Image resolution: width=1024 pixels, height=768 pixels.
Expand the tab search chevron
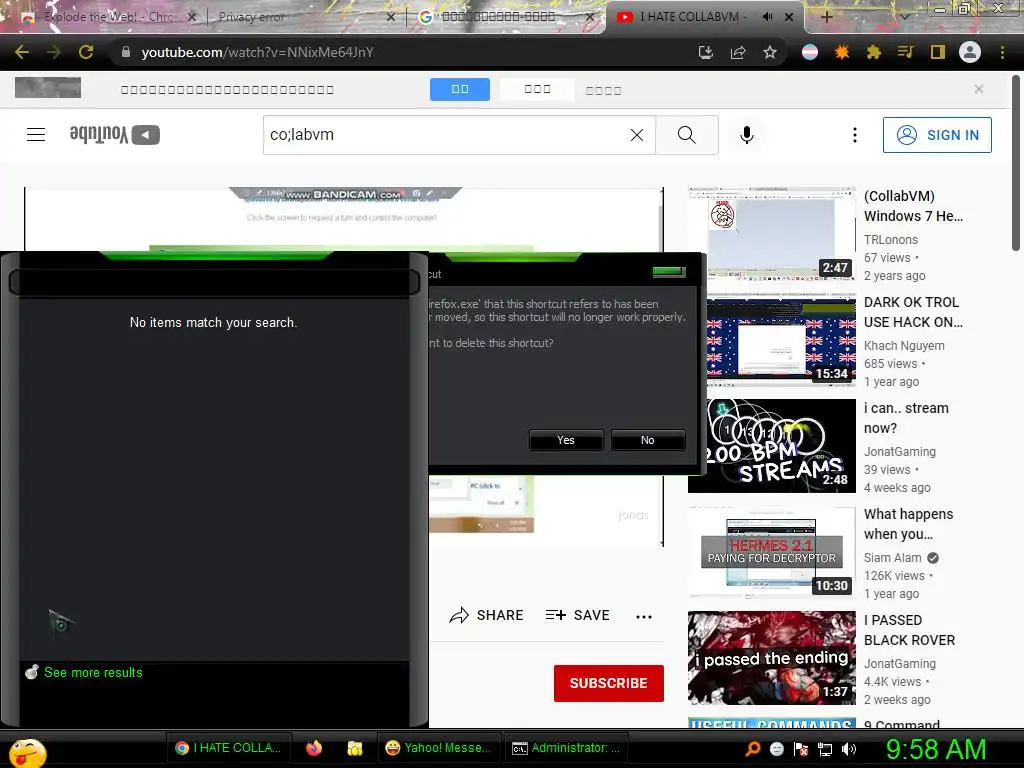pos(904,17)
